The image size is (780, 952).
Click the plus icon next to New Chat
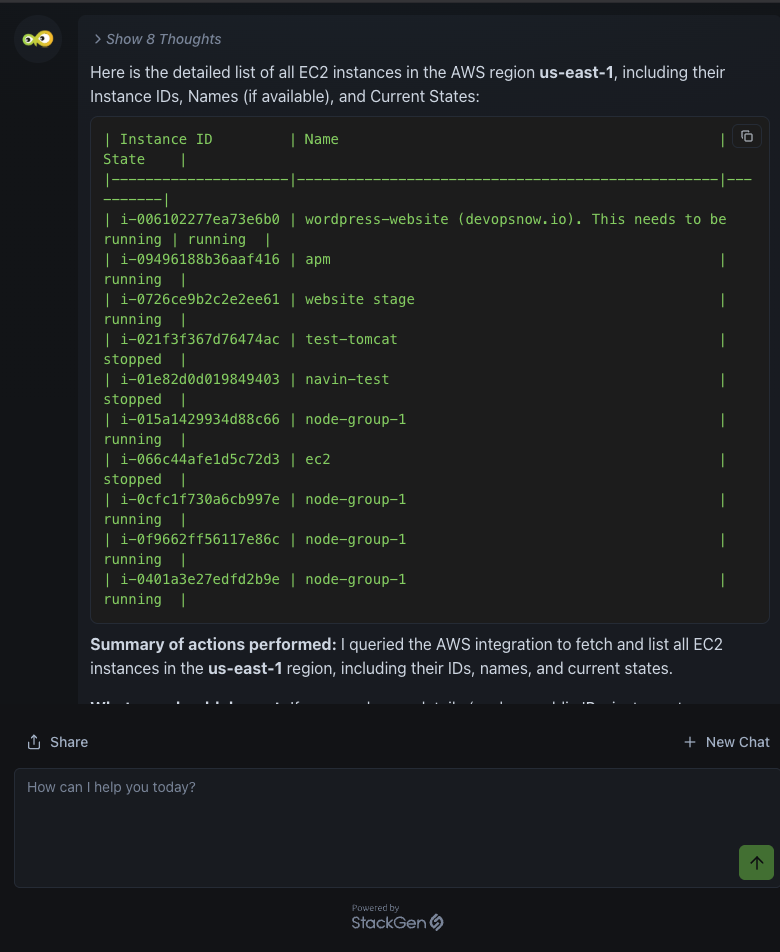tap(689, 741)
